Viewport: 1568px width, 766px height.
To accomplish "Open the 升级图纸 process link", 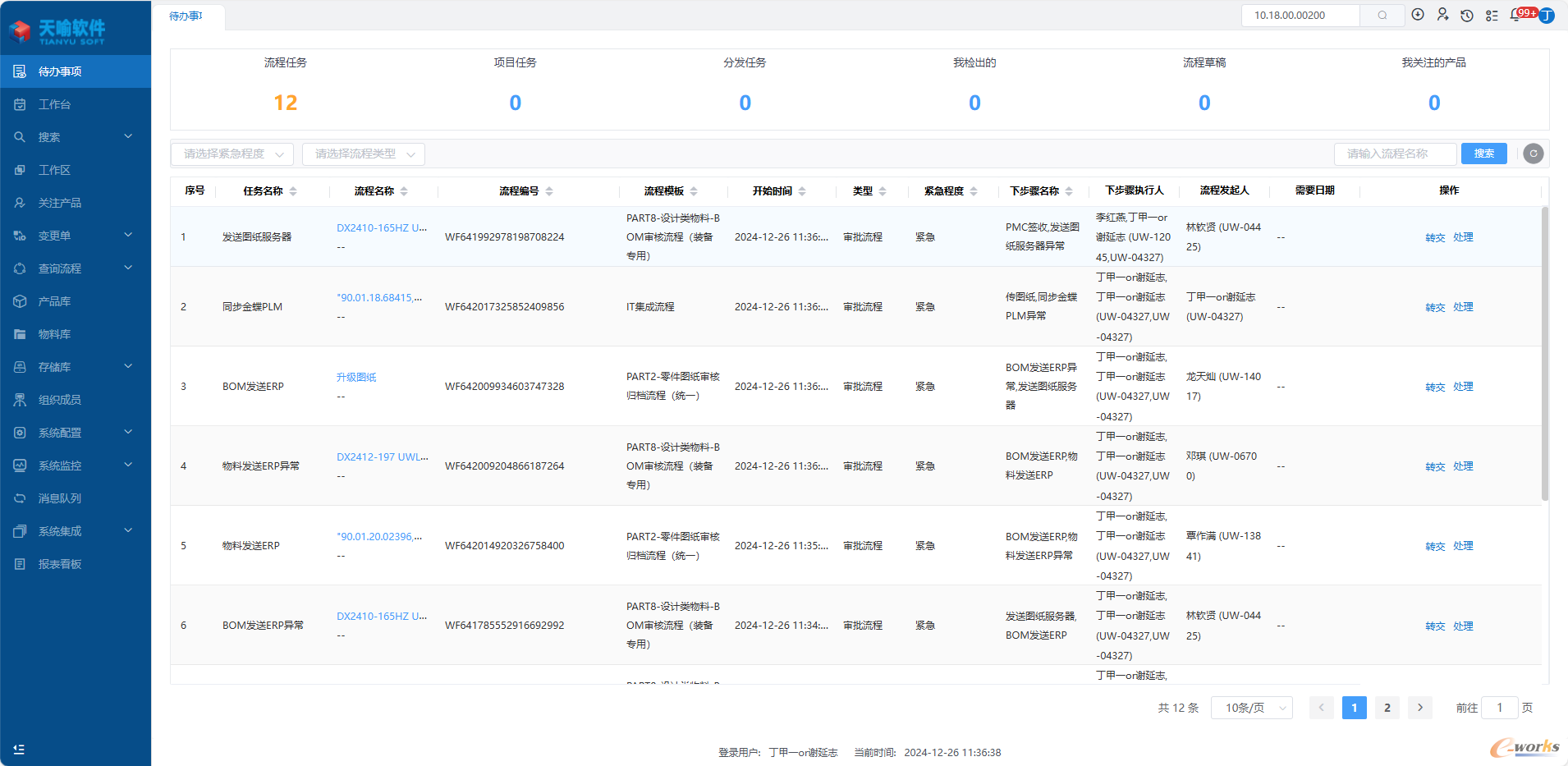I will (x=356, y=378).
